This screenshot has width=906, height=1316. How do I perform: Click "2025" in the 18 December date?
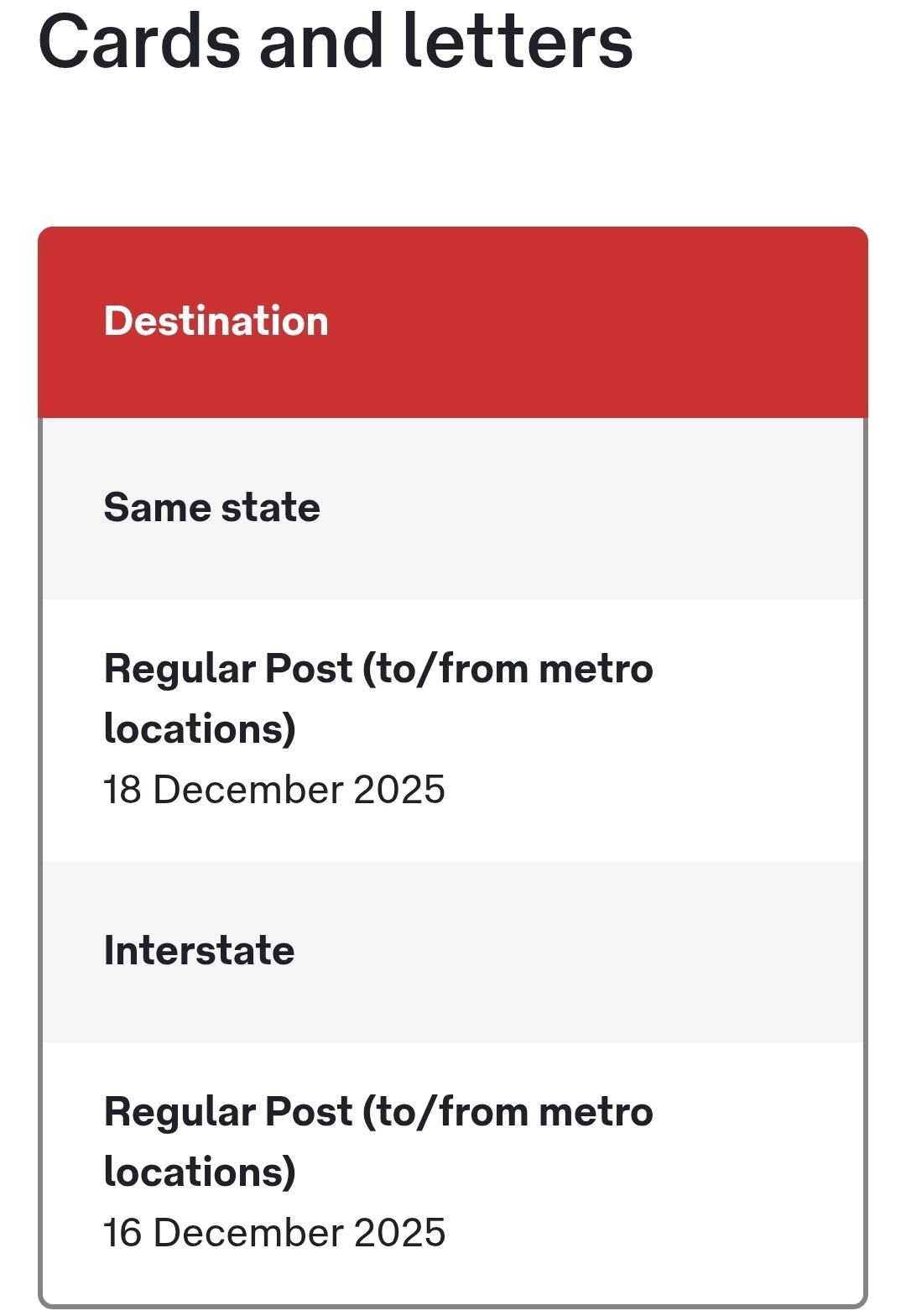399,790
